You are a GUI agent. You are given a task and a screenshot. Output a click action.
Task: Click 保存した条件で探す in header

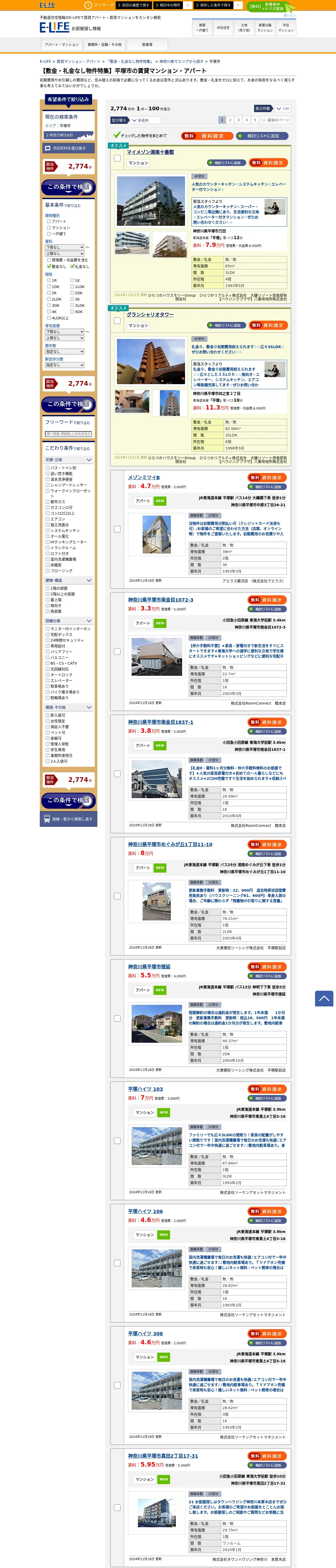coord(214,5)
